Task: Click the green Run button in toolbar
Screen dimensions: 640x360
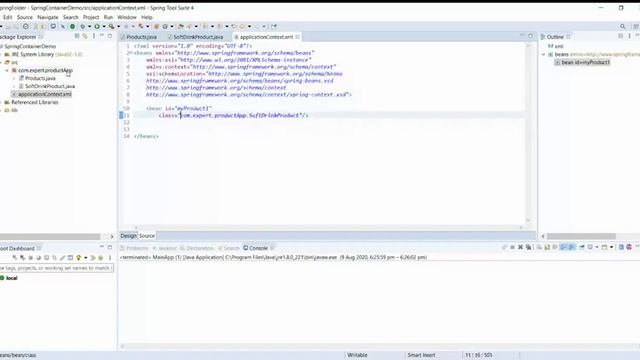Action: point(97,27)
